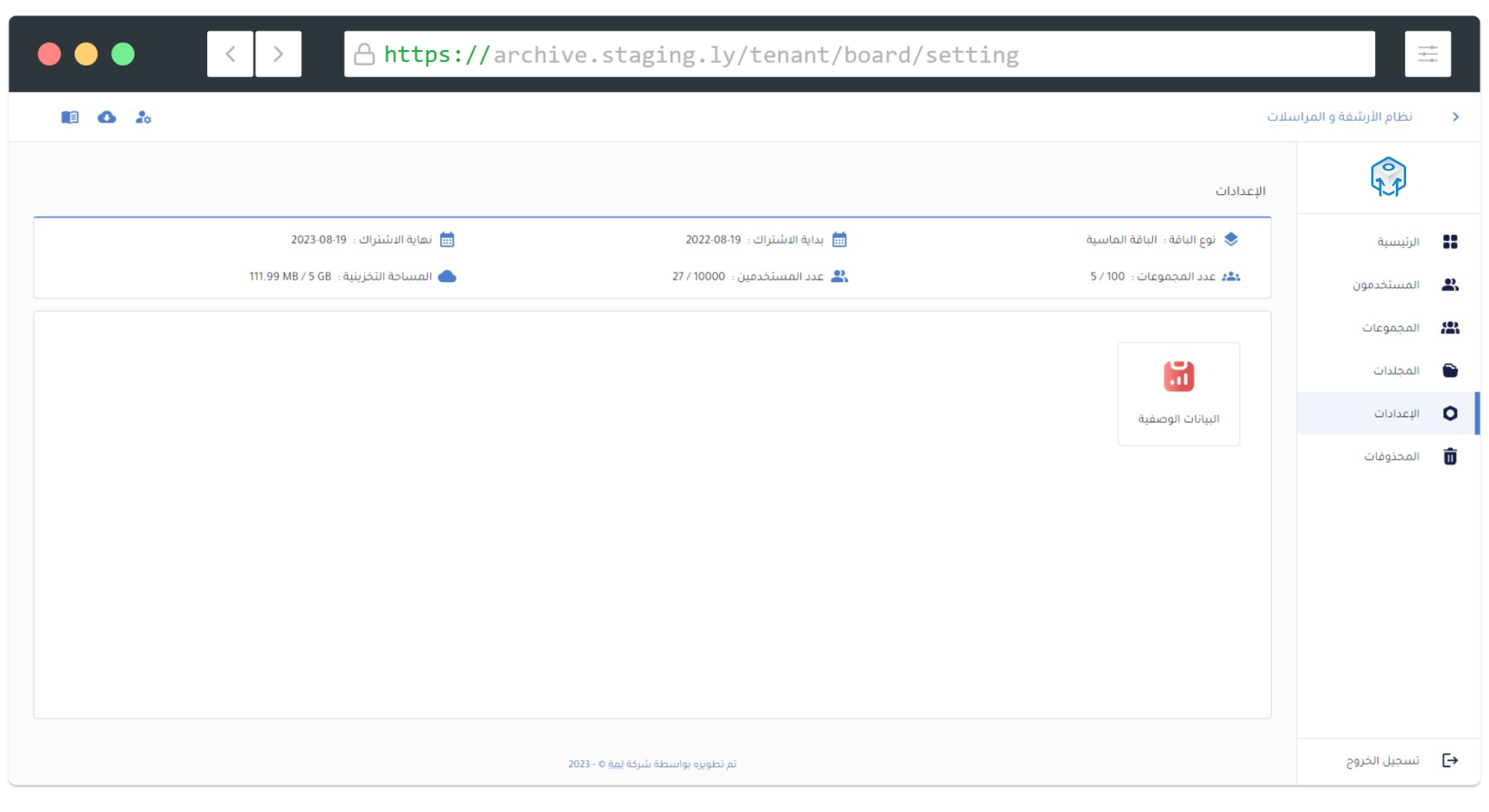
Task: Open the browser options sliders menu
Action: [x=1428, y=54]
